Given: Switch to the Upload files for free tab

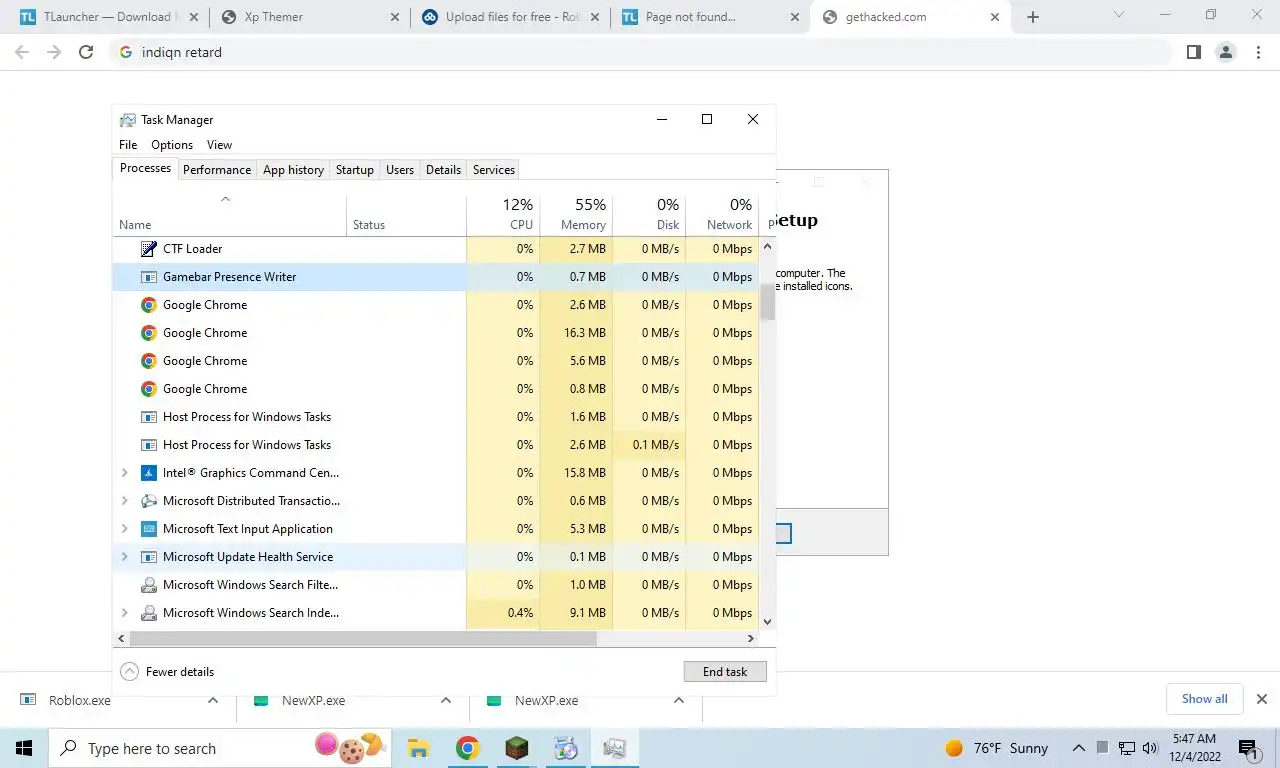Looking at the screenshot, I should tap(509, 17).
